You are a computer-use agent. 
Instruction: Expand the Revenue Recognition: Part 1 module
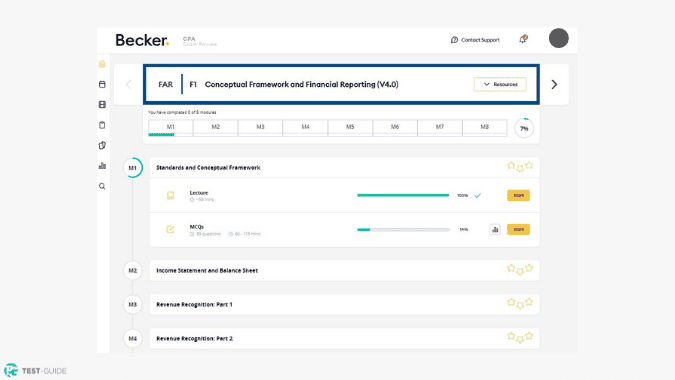[344, 304]
